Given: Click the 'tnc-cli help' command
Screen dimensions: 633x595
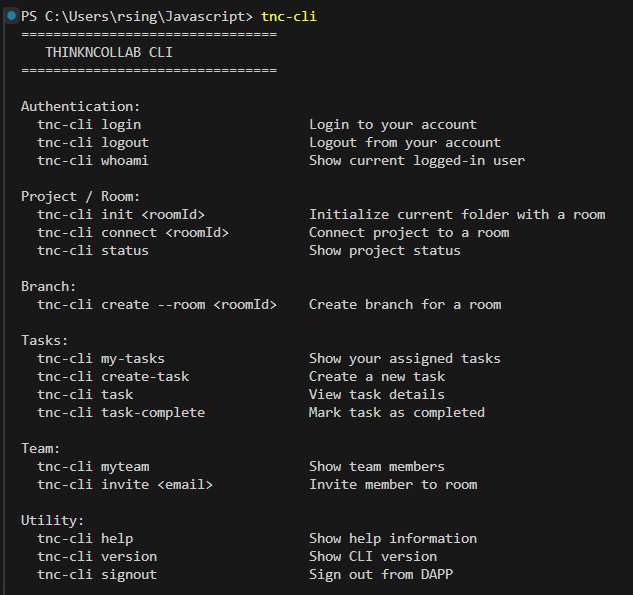Looking at the screenshot, I should (85, 539).
